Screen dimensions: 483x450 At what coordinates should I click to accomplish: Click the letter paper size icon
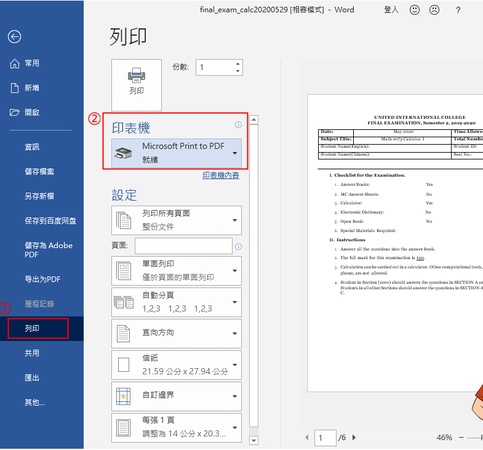point(124,365)
